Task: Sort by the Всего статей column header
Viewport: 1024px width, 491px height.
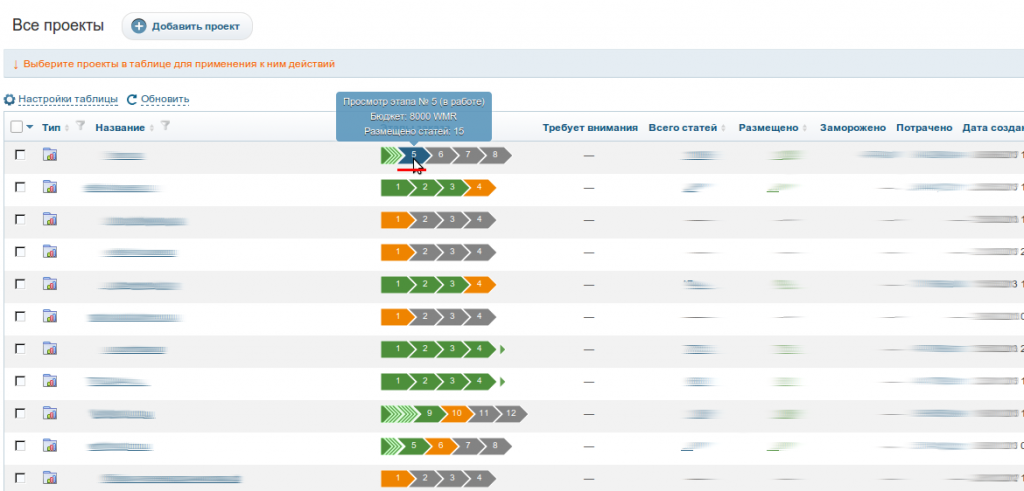Action: click(x=683, y=127)
